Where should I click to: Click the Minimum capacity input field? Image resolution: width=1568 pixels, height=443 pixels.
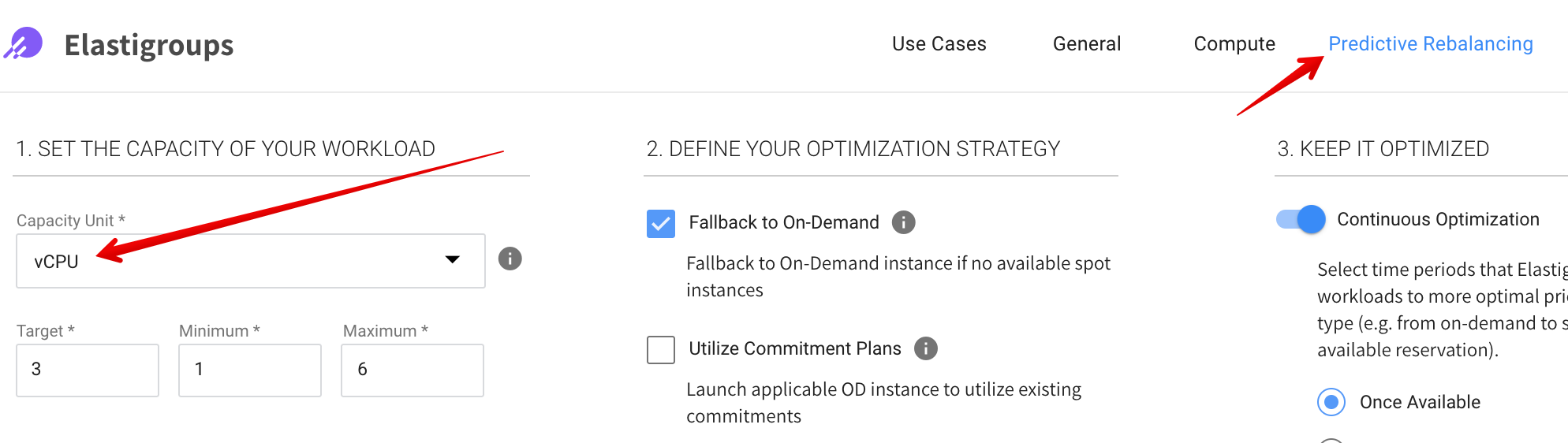250,370
